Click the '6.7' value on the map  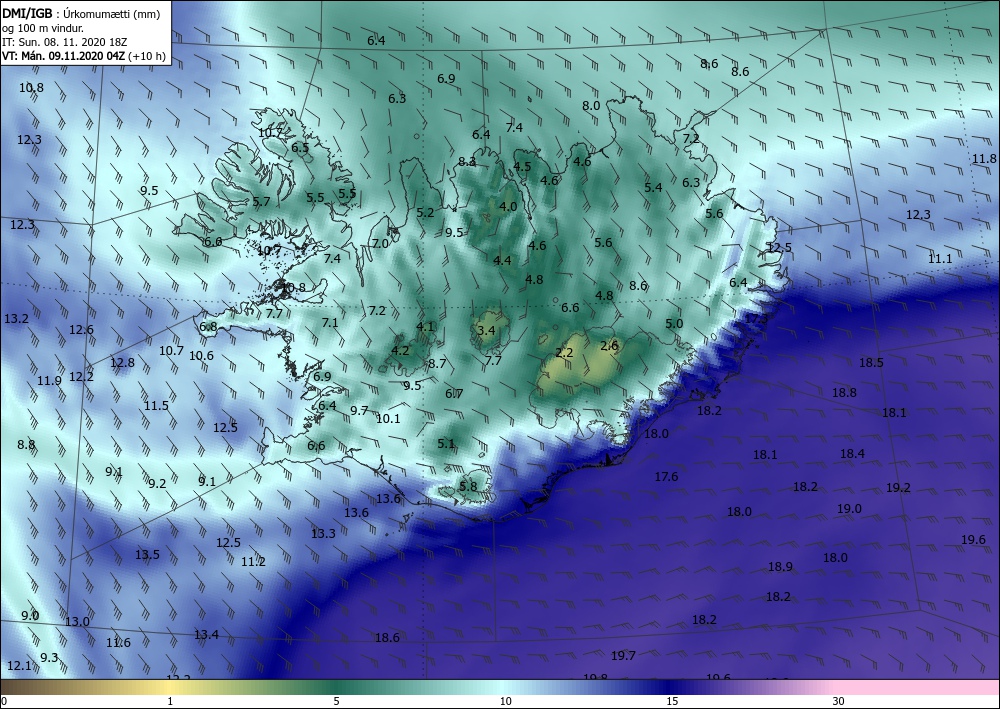click(x=454, y=394)
